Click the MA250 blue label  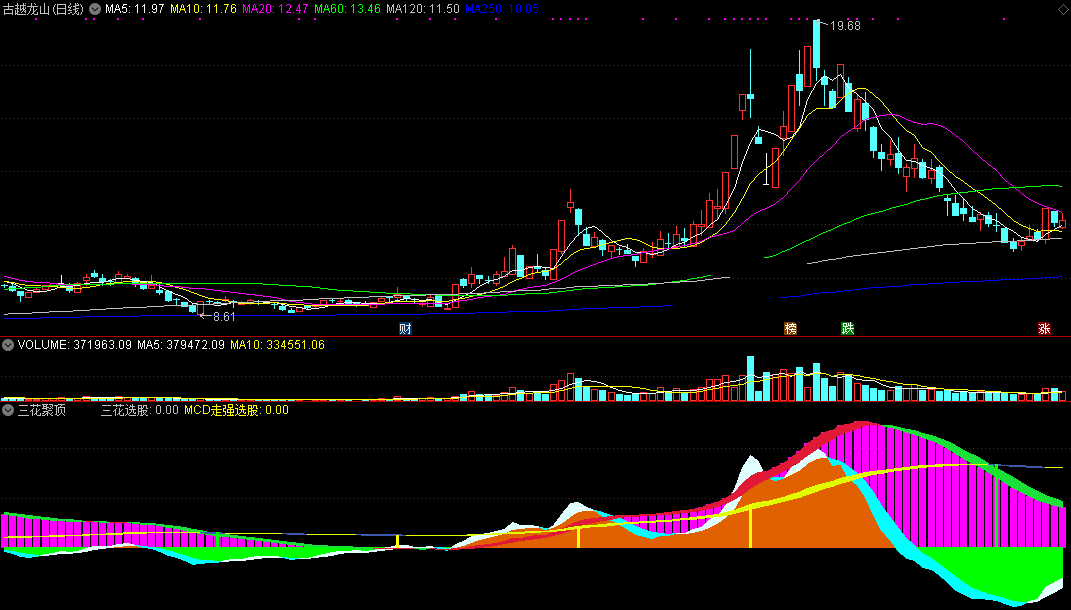pyautogui.click(x=502, y=9)
